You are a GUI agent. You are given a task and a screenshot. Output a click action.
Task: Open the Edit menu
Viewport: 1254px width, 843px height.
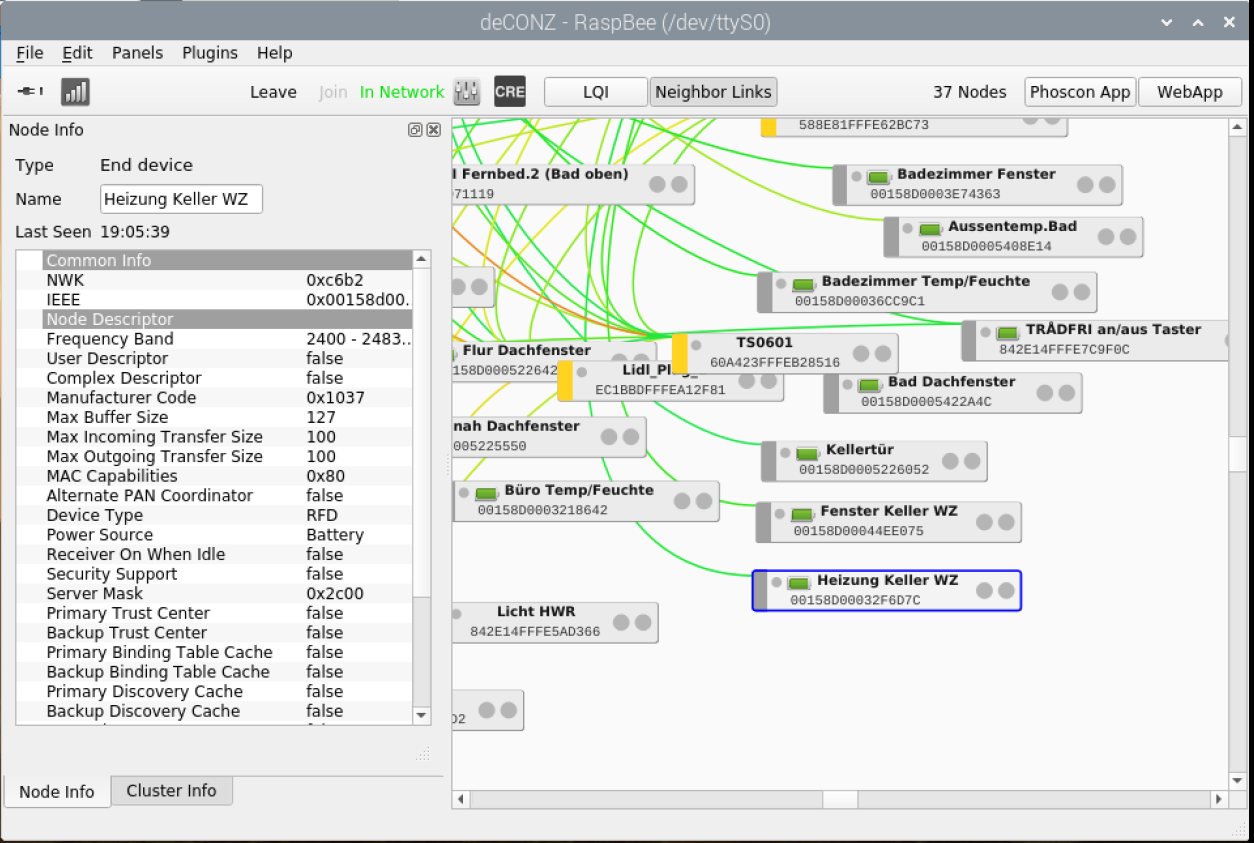point(77,53)
